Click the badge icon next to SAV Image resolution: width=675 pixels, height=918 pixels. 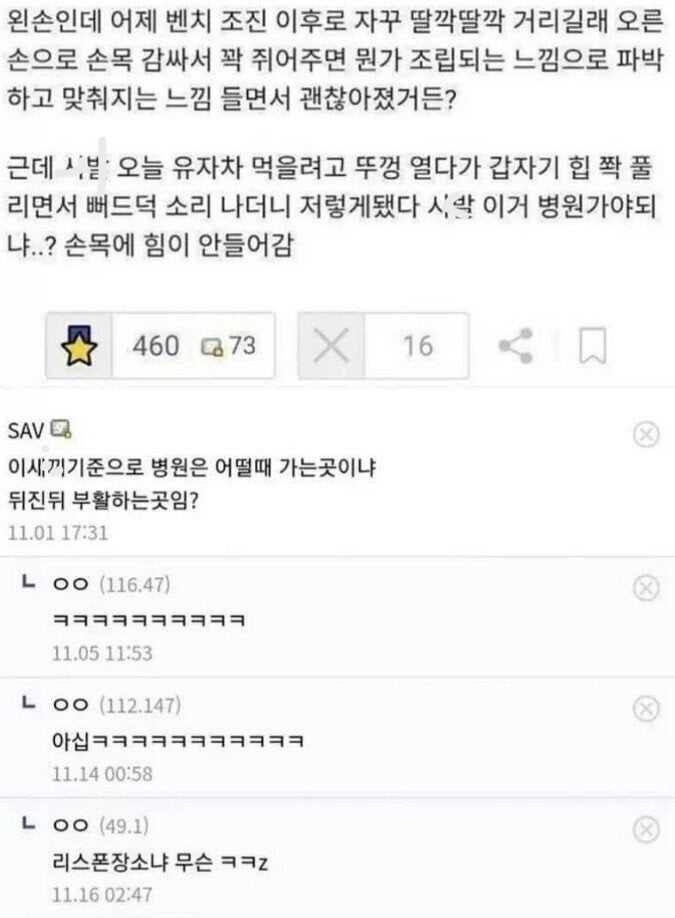coord(61,430)
